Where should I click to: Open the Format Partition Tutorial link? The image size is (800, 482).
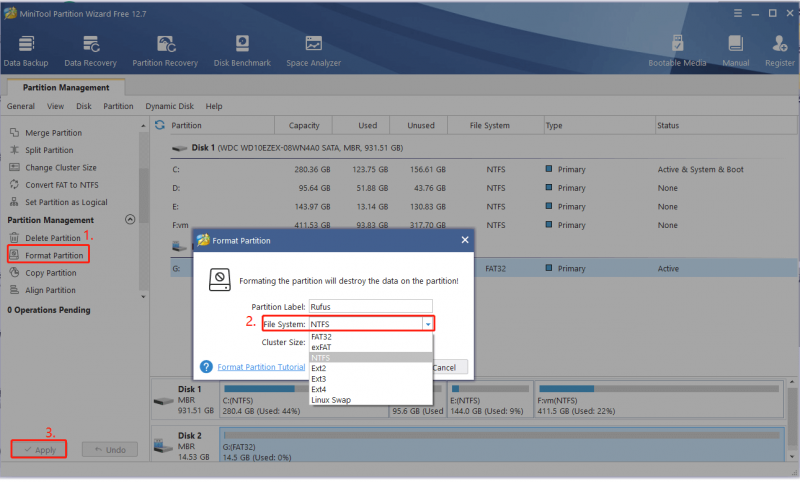[x=261, y=367]
